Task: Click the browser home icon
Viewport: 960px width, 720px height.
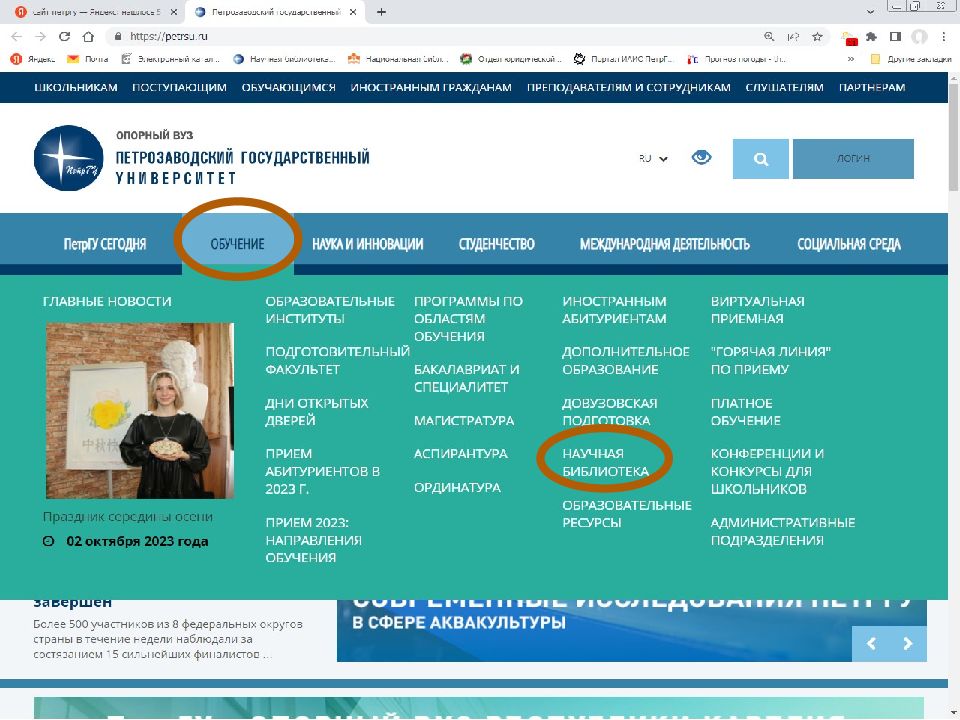Action: (88, 36)
